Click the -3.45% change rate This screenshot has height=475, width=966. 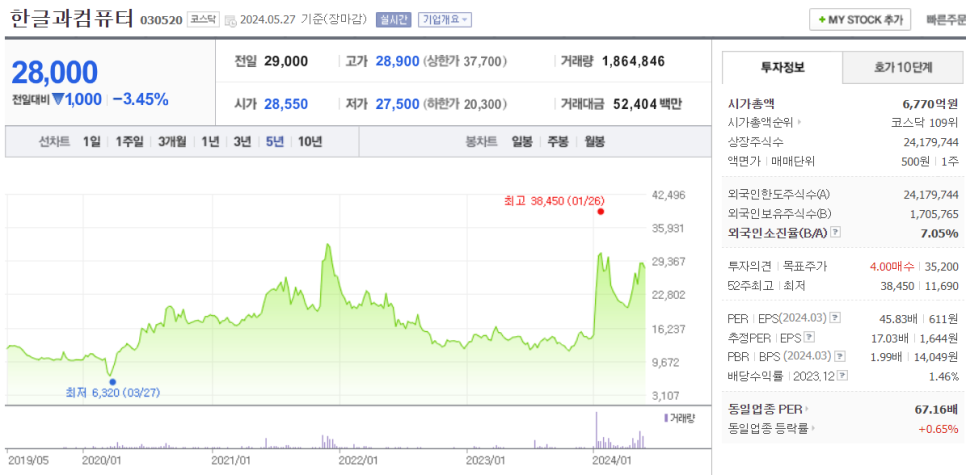pyautogui.click(x=140, y=99)
